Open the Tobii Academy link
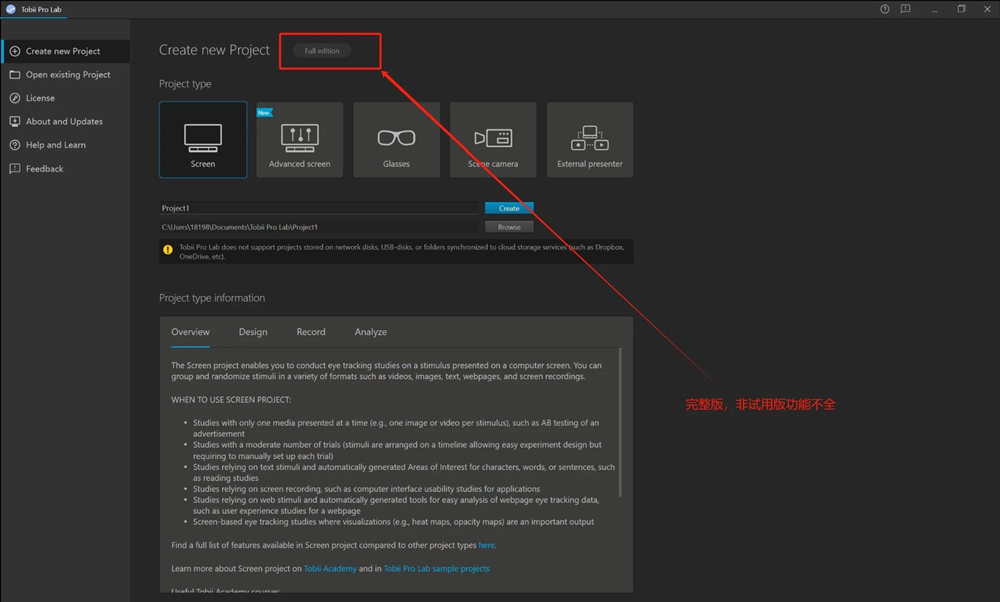The height and width of the screenshot is (602, 1000). [330, 569]
